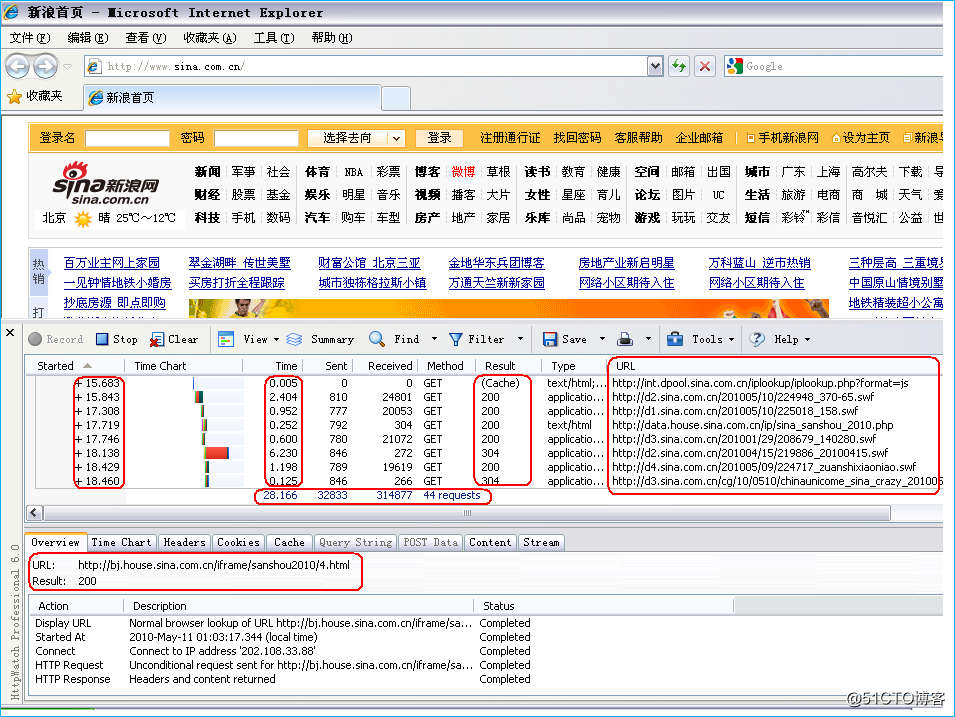This screenshot has width=955, height=717.
Task: Open the 选择去向 dropdown
Action: 356,138
